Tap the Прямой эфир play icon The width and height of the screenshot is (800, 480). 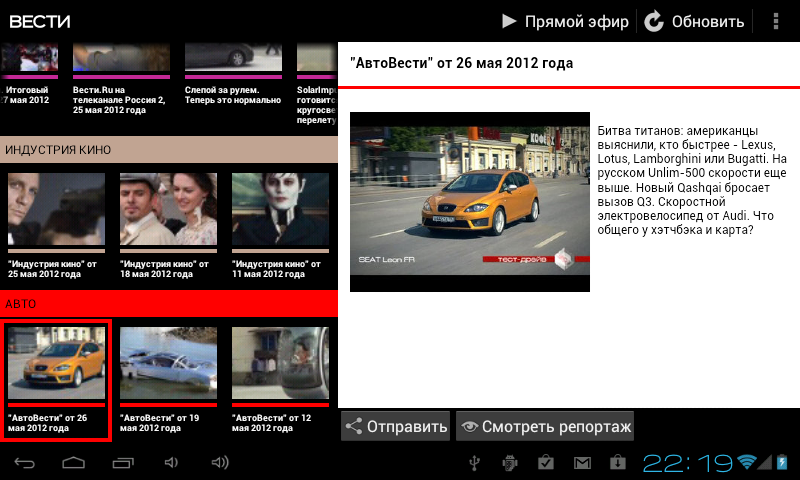pyautogui.click(x=510, y=21)
